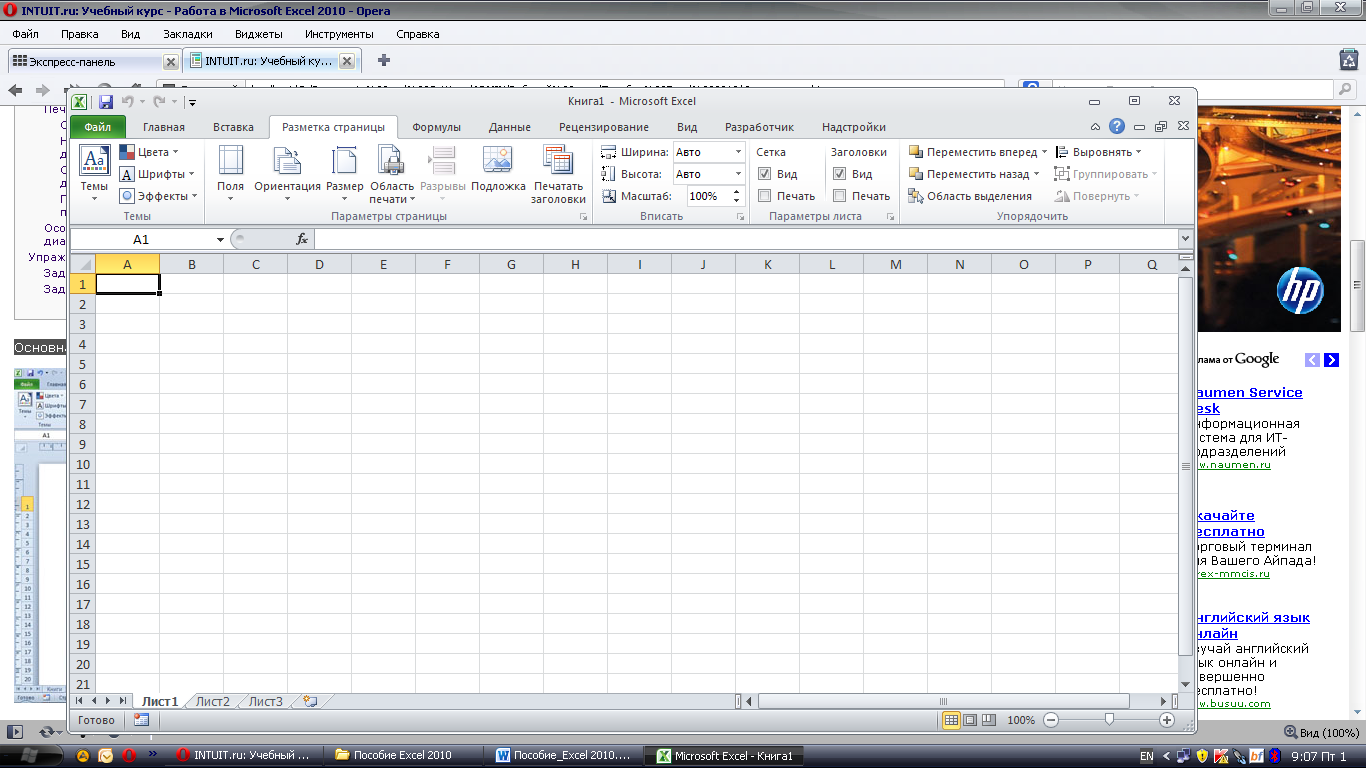Click Naumen Service Desk ad link
Viewport: 1366px width, 768px height.
tap(1250, 400)
